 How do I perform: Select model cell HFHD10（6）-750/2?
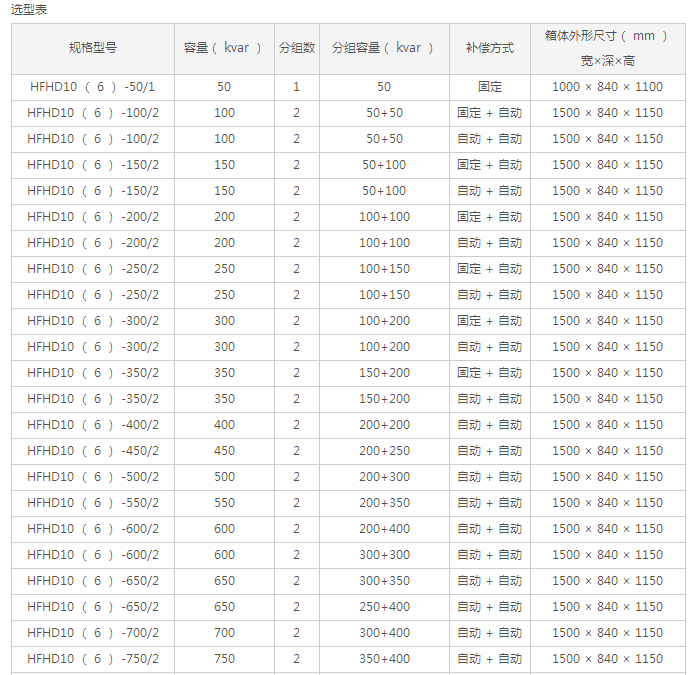tap(93, 659)
